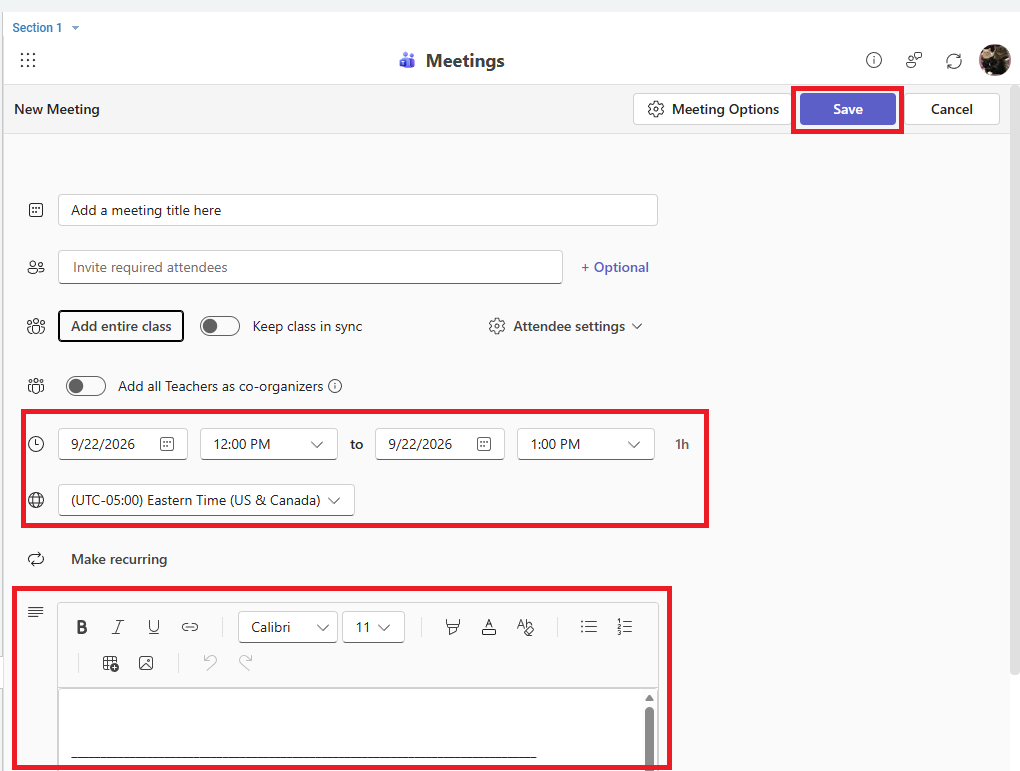Start a bulleted list
1020x771 pixels.
(x=588, y=627)
